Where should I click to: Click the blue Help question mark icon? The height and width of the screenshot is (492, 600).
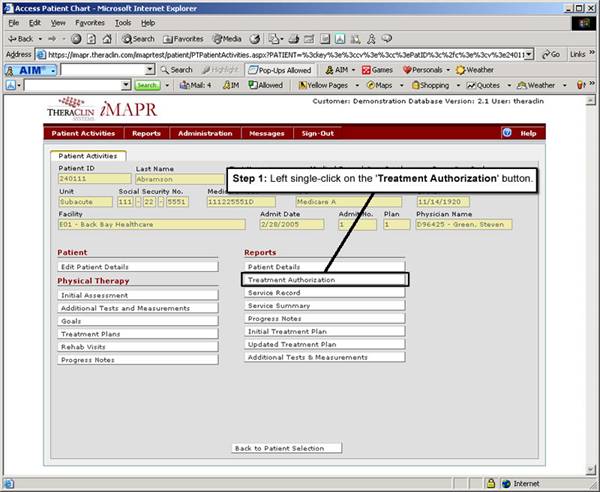(507, 132)
